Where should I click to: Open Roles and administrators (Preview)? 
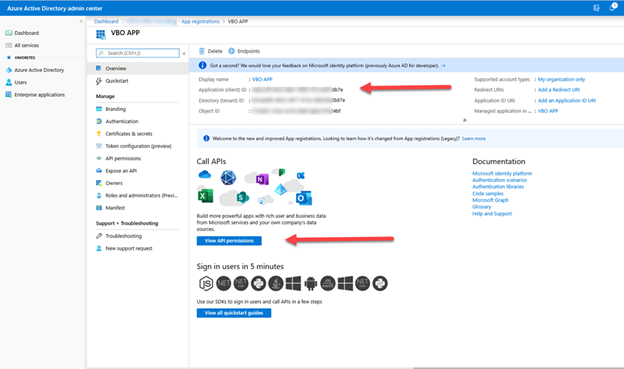pos(141,195)
